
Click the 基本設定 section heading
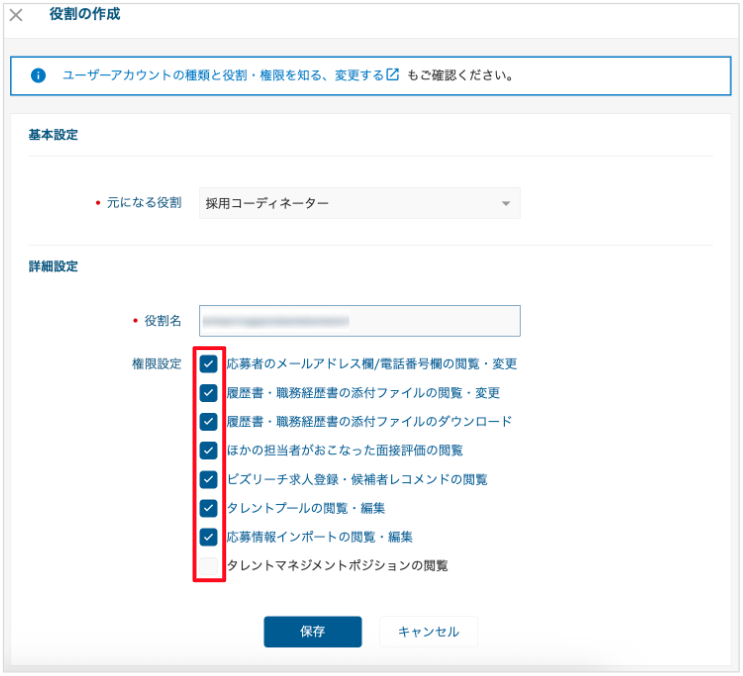pyautogui.click(x=53, y=135)
